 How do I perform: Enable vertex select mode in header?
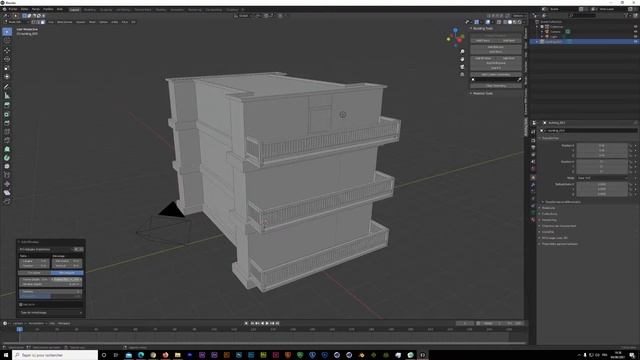pyautogui.click(x=34, y=22)
